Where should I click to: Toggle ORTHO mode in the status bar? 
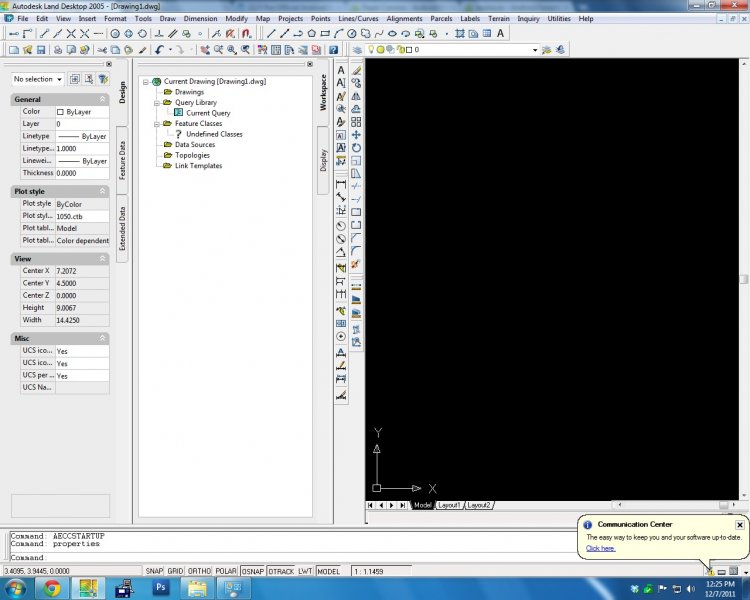[x=200, y=571]
